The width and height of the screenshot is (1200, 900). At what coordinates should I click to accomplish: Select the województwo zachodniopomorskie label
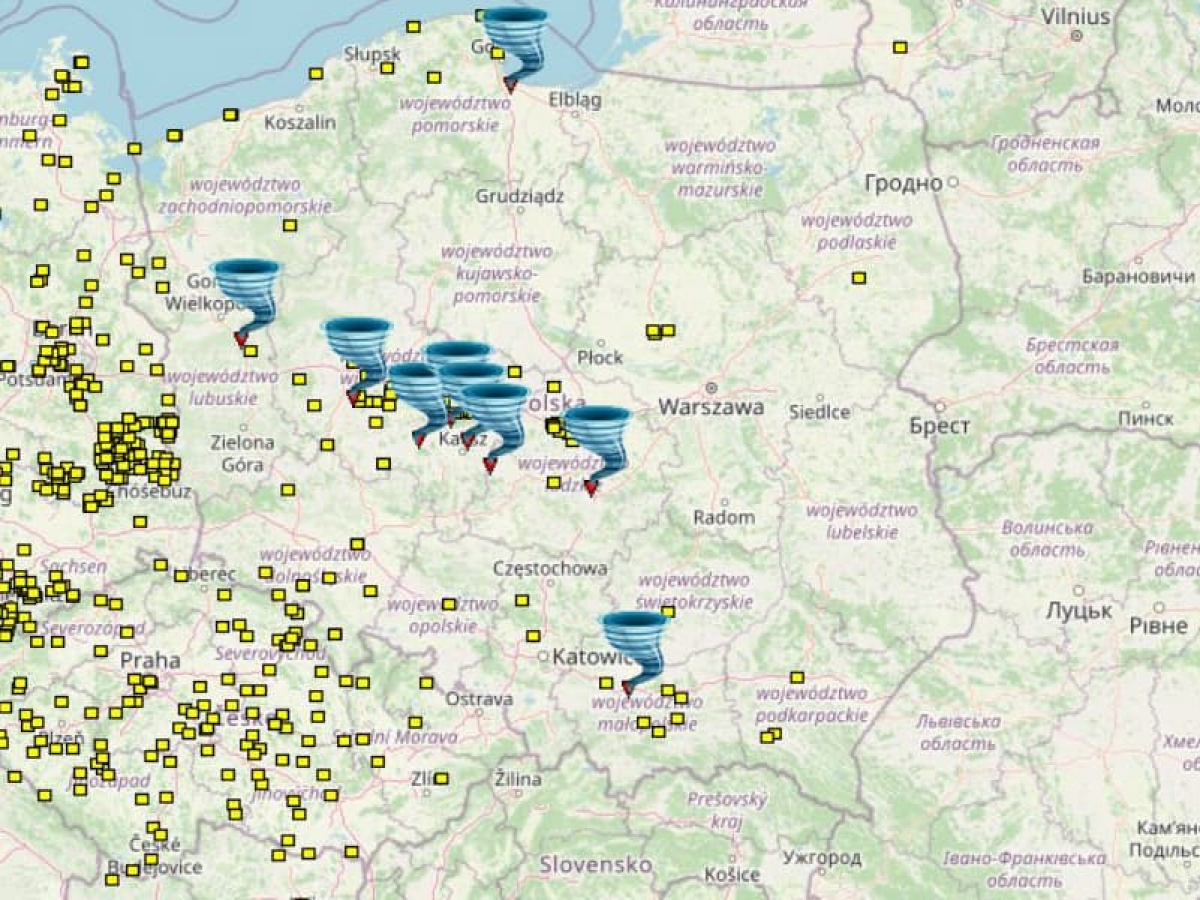click(245, 196)
